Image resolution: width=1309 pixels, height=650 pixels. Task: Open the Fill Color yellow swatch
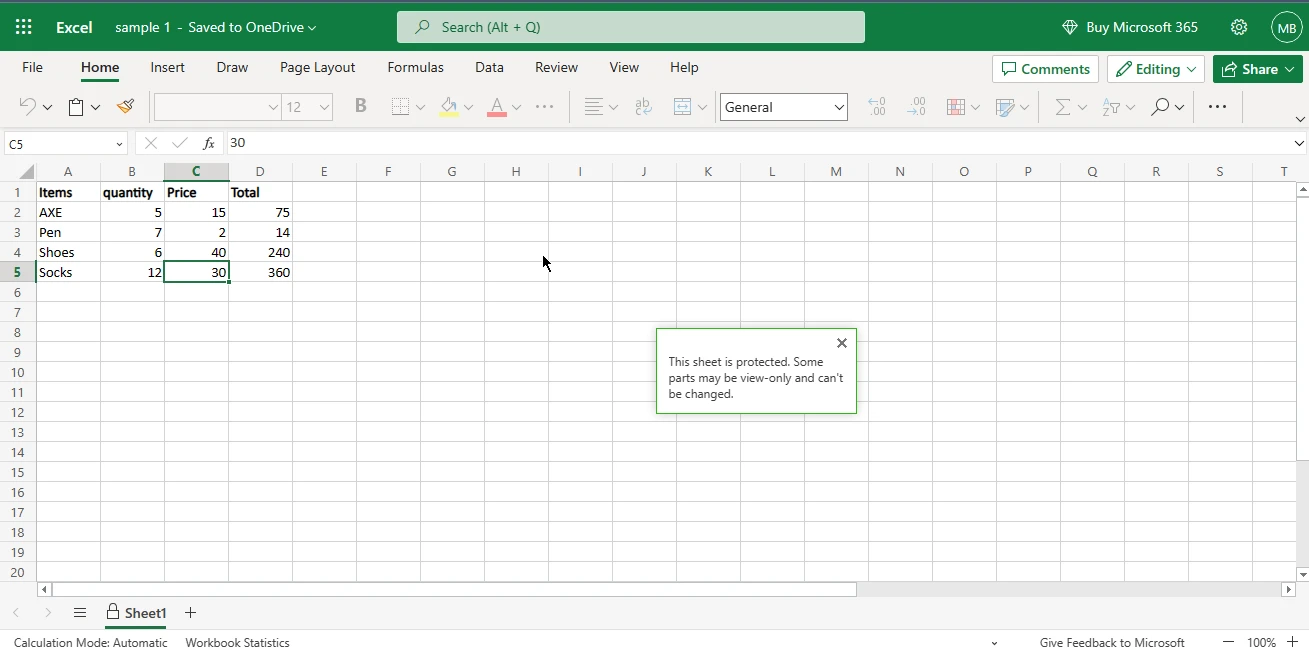point(448,107)
